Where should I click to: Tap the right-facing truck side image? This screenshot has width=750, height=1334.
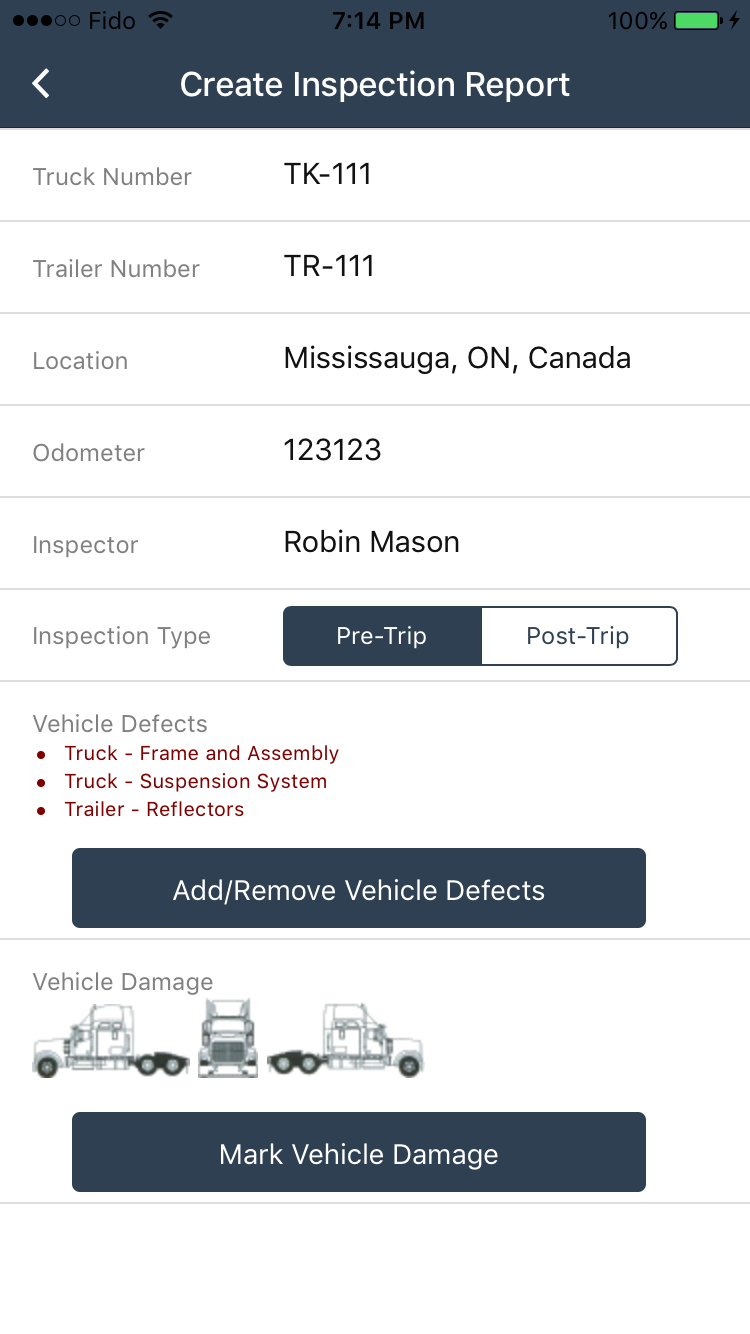345,1040
